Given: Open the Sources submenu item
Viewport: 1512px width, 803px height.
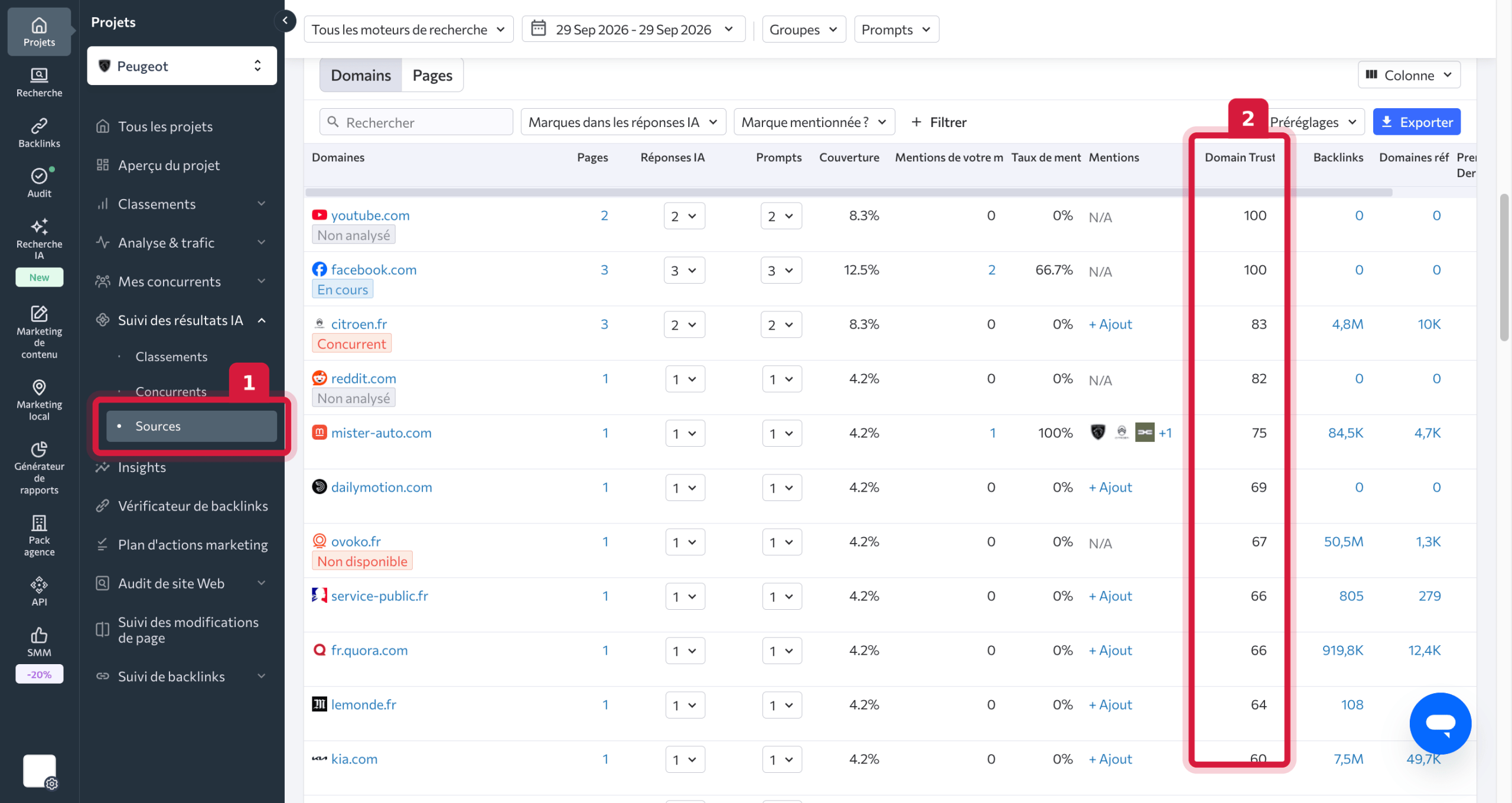Looking at the screenshot, I should (x=191, y=426).
